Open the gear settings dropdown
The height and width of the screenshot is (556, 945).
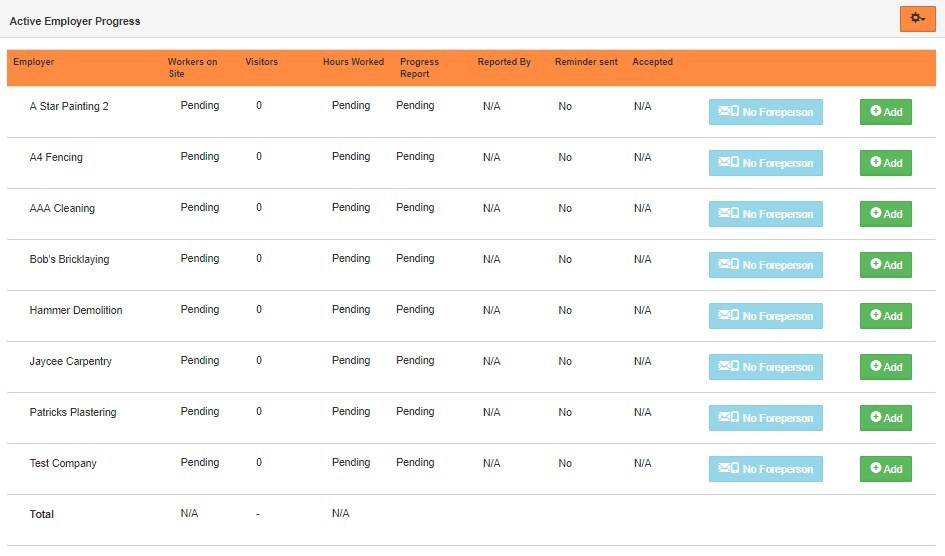pos(917,19)
